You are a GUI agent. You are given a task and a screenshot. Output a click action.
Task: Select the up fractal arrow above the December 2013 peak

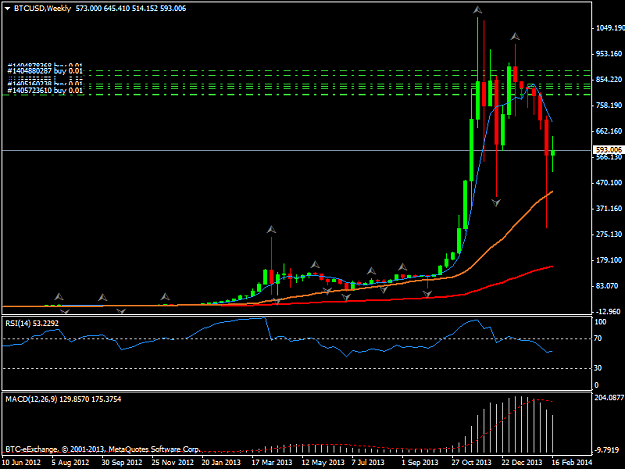[x=515, y=37]
